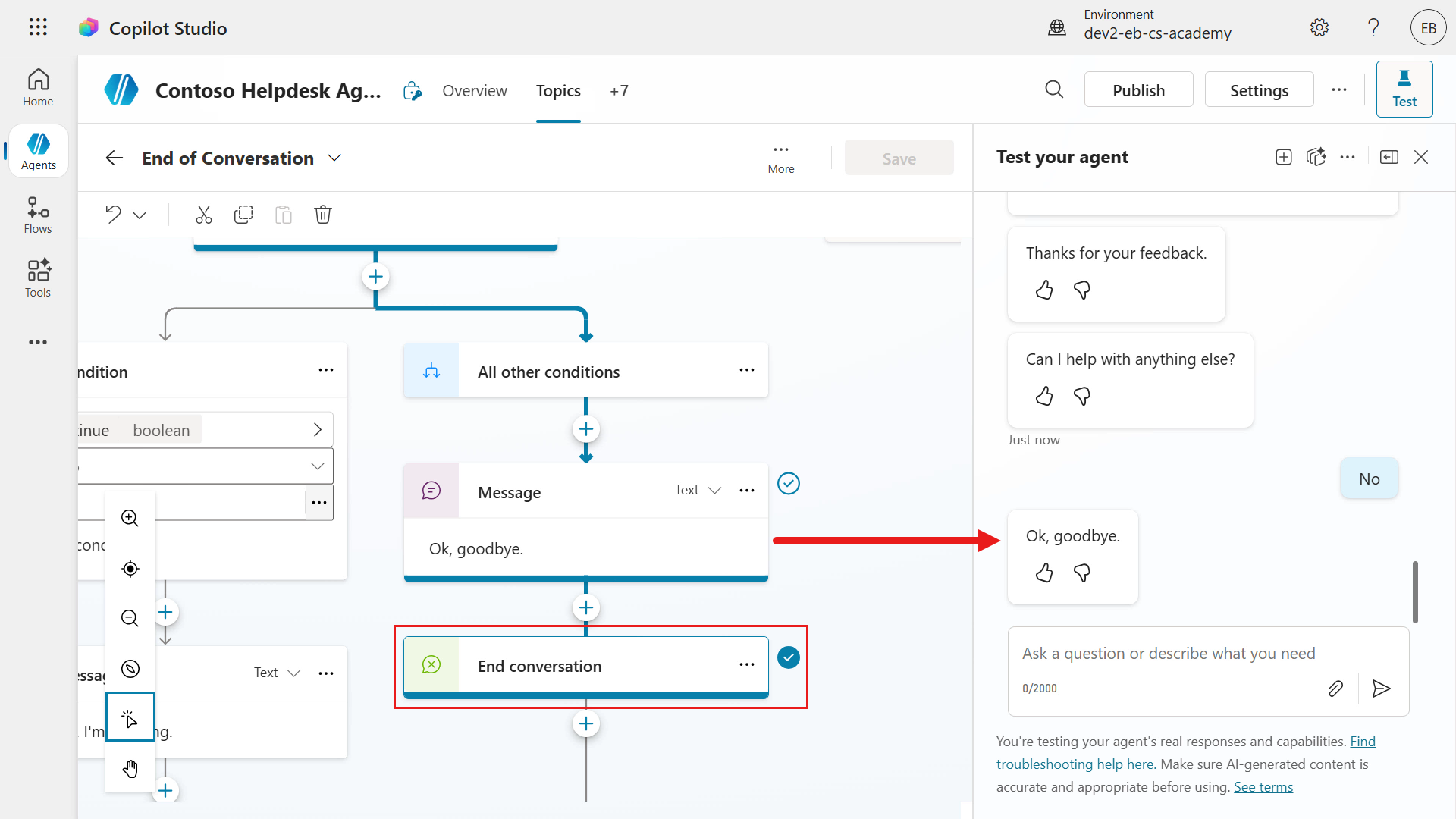The image size is (1456, 819).
Task: Open the +7 more tabs menu
Action: [x=619, y=91]
